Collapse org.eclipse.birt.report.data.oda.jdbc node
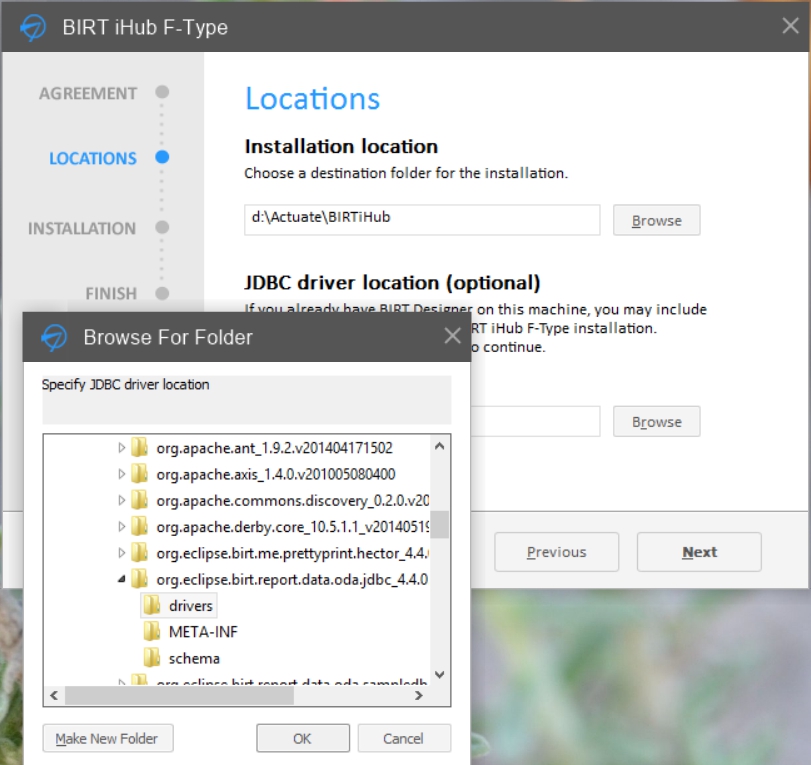 click(x=122, y=579)
